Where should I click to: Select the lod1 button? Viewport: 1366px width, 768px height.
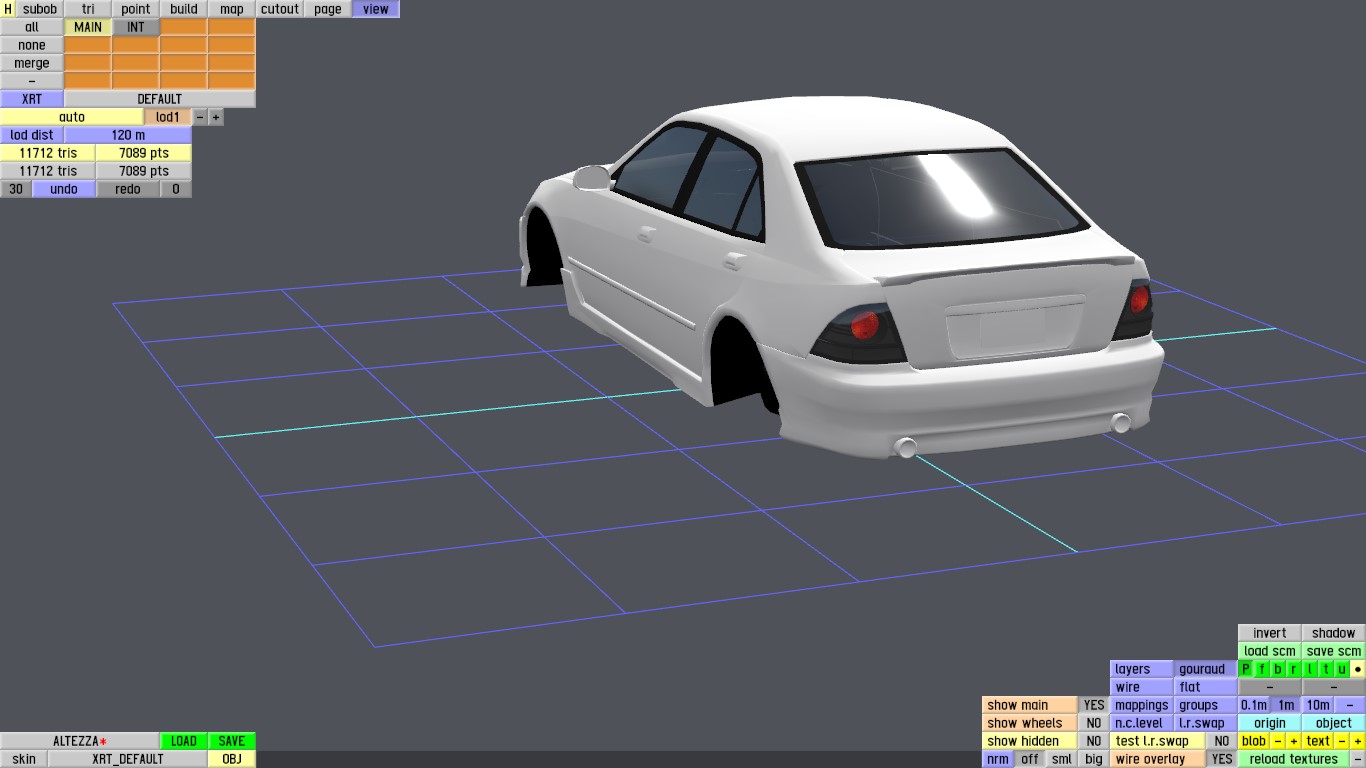point(168,117)
